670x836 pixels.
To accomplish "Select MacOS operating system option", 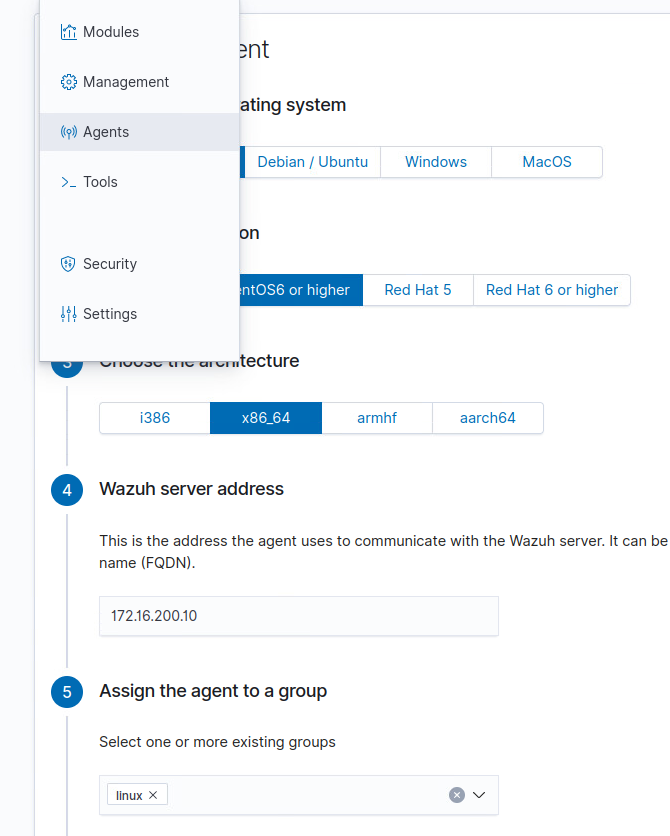I will pyautogui.click(x=547, y=162).
